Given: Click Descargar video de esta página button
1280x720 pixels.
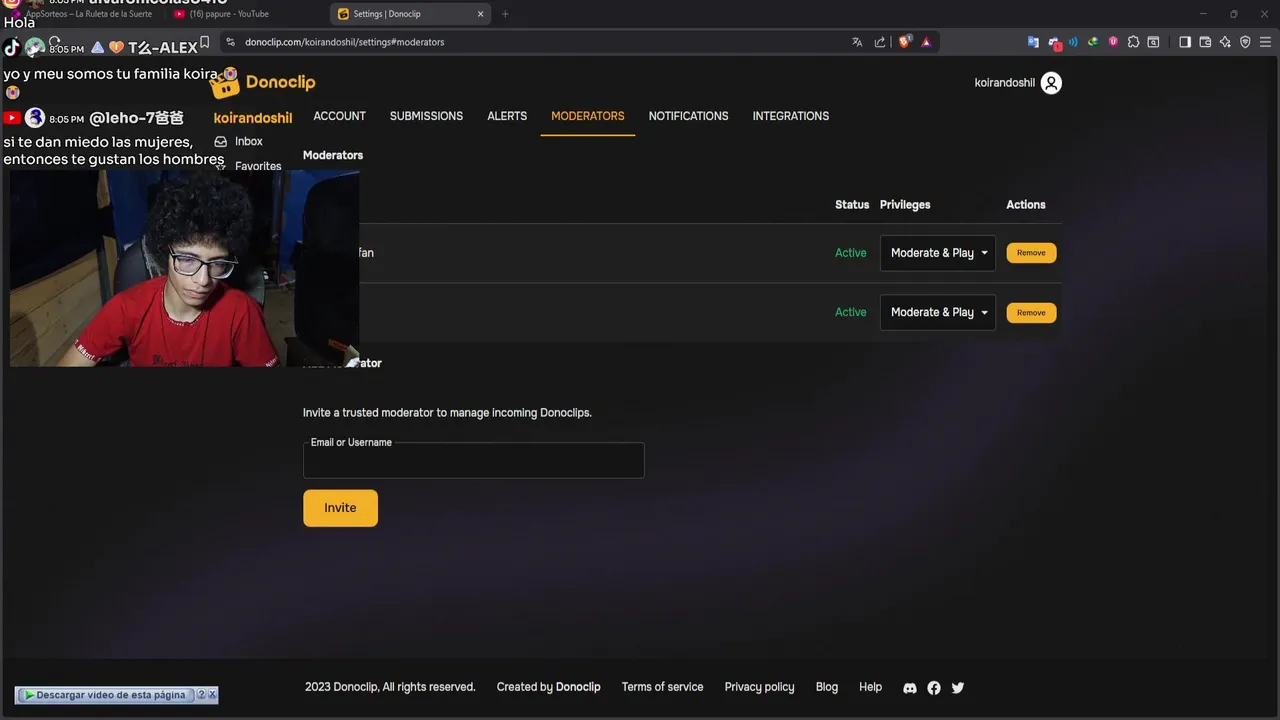Looking at the screenshot, I should 105,695.
